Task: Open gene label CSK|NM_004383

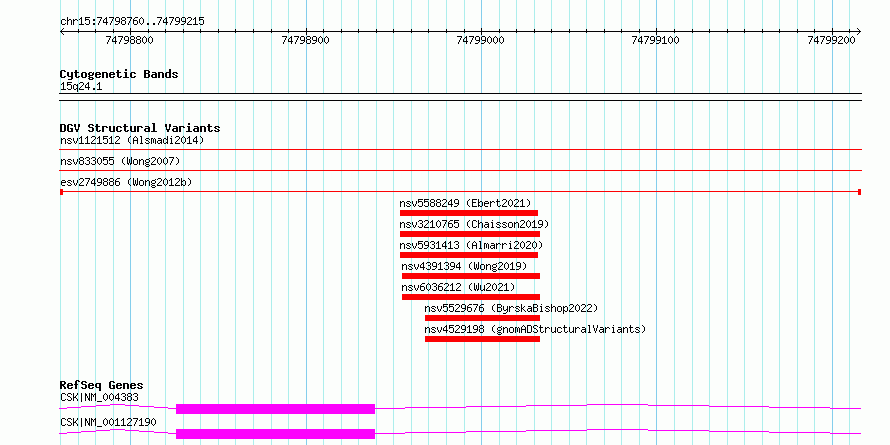Action: point(99,397)
